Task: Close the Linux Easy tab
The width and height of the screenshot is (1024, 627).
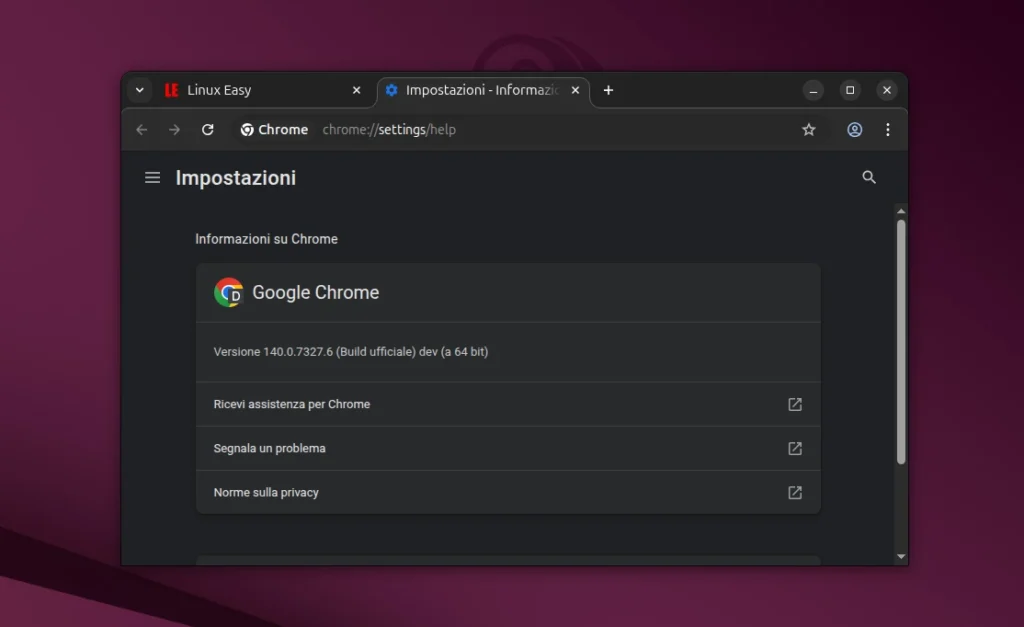Action: pos(357,90)
